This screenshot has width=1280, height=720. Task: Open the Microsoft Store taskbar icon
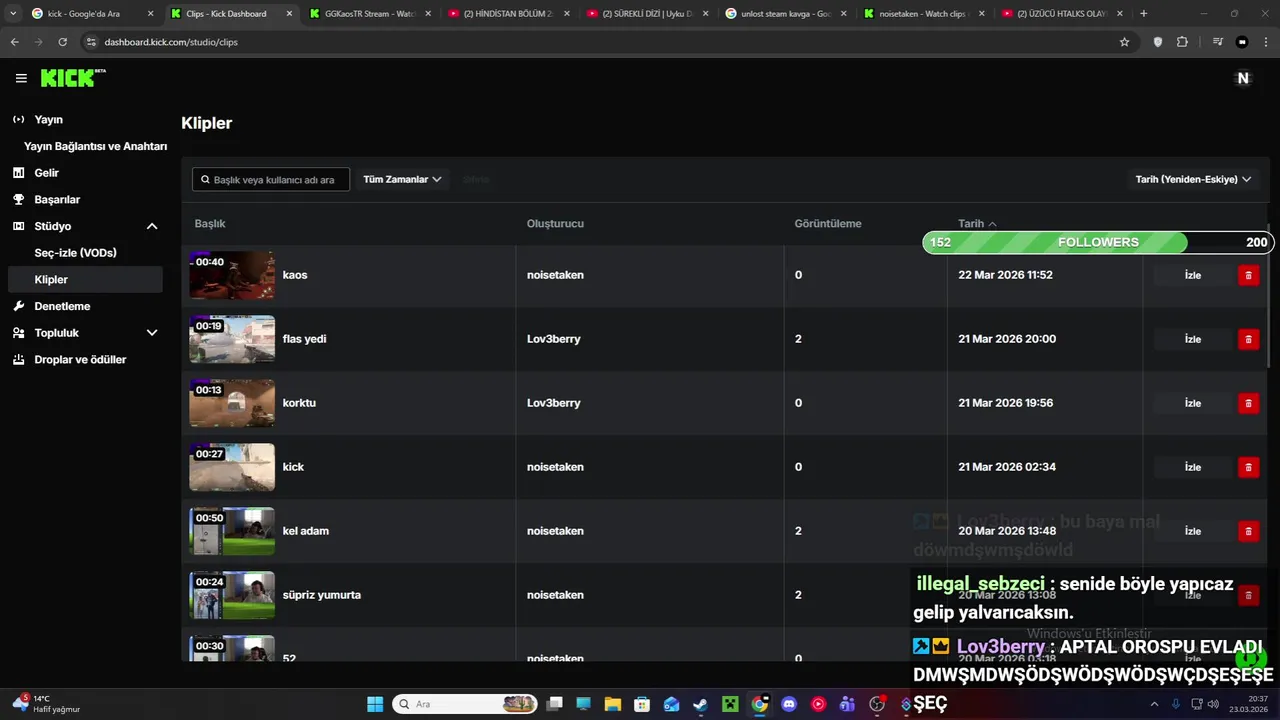coord(642,704)
